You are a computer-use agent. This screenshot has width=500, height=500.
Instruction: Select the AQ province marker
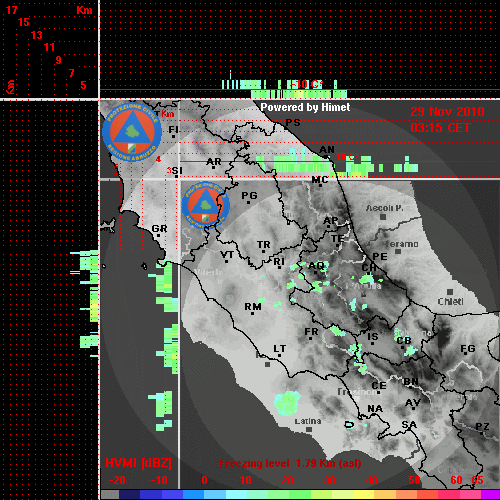click(x=316, y=272)
